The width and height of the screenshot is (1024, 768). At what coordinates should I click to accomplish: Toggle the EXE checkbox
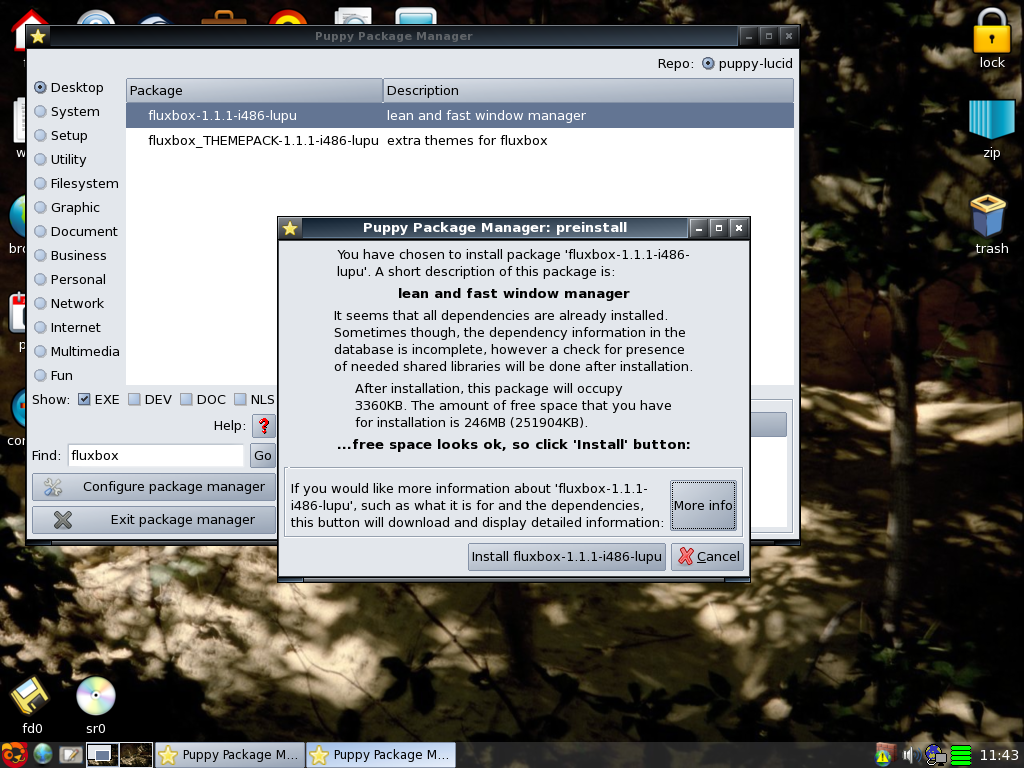[84, 400]
